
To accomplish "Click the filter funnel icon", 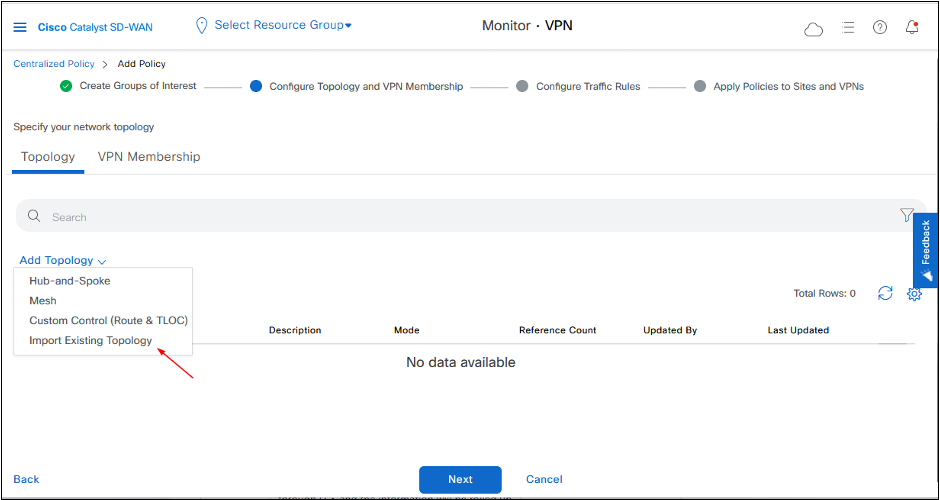I will click(906, 215).
